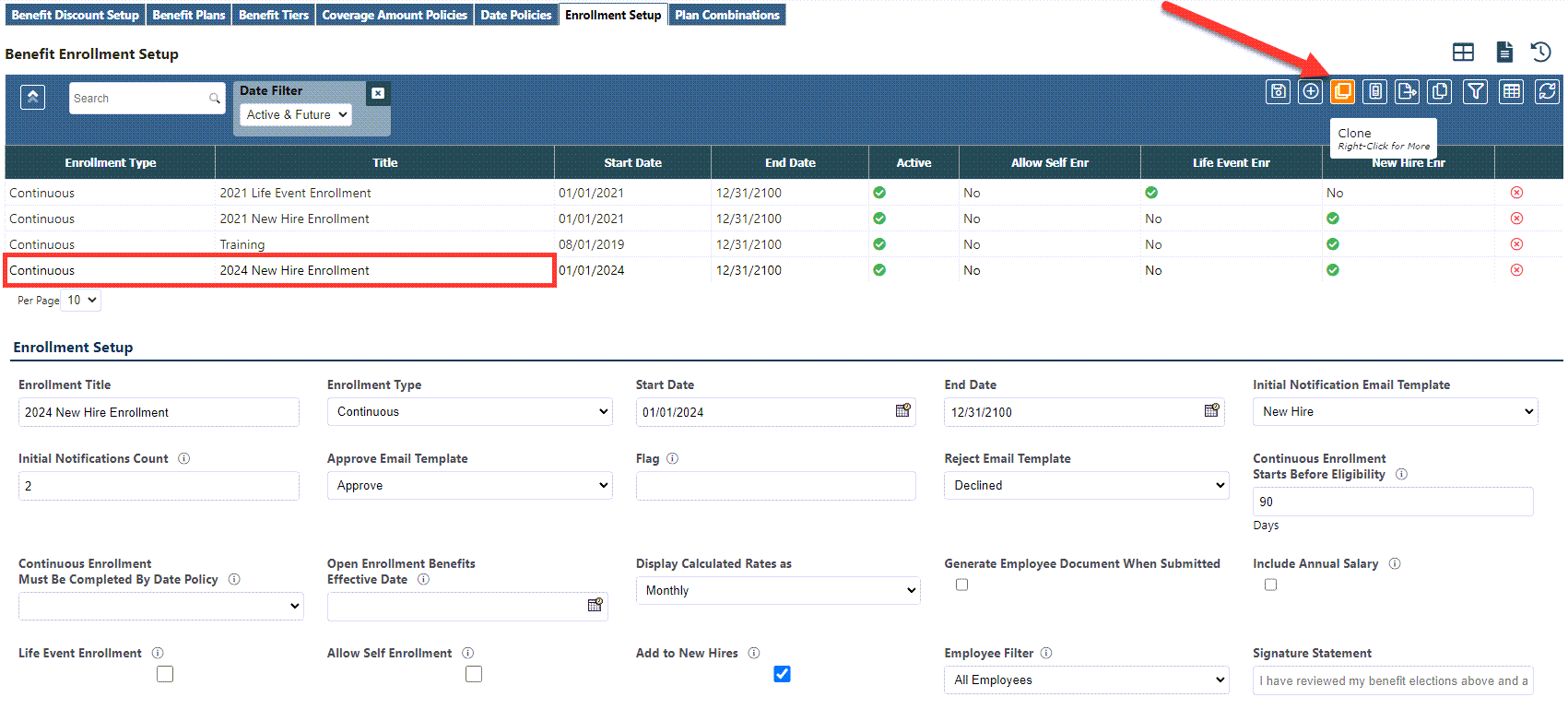
Task: Open Enrollment Type Continuous dropdown
Action: pyautogui.click(x=470, y=412)
